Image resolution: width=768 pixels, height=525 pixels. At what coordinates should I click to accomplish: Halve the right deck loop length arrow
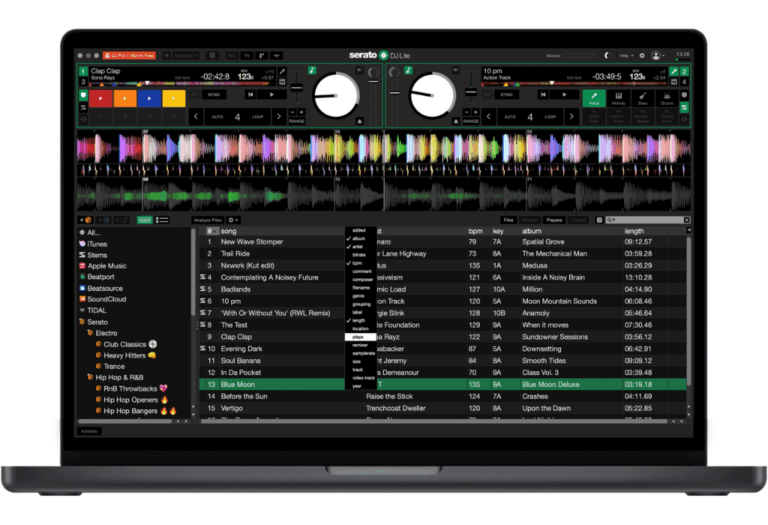[488, 117]
